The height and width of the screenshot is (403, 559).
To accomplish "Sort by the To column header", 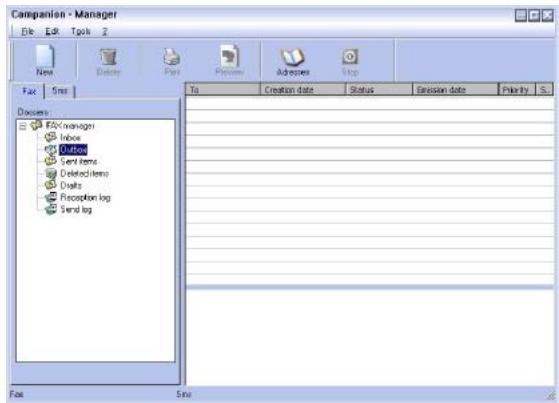I will click(x=223, y=90).
